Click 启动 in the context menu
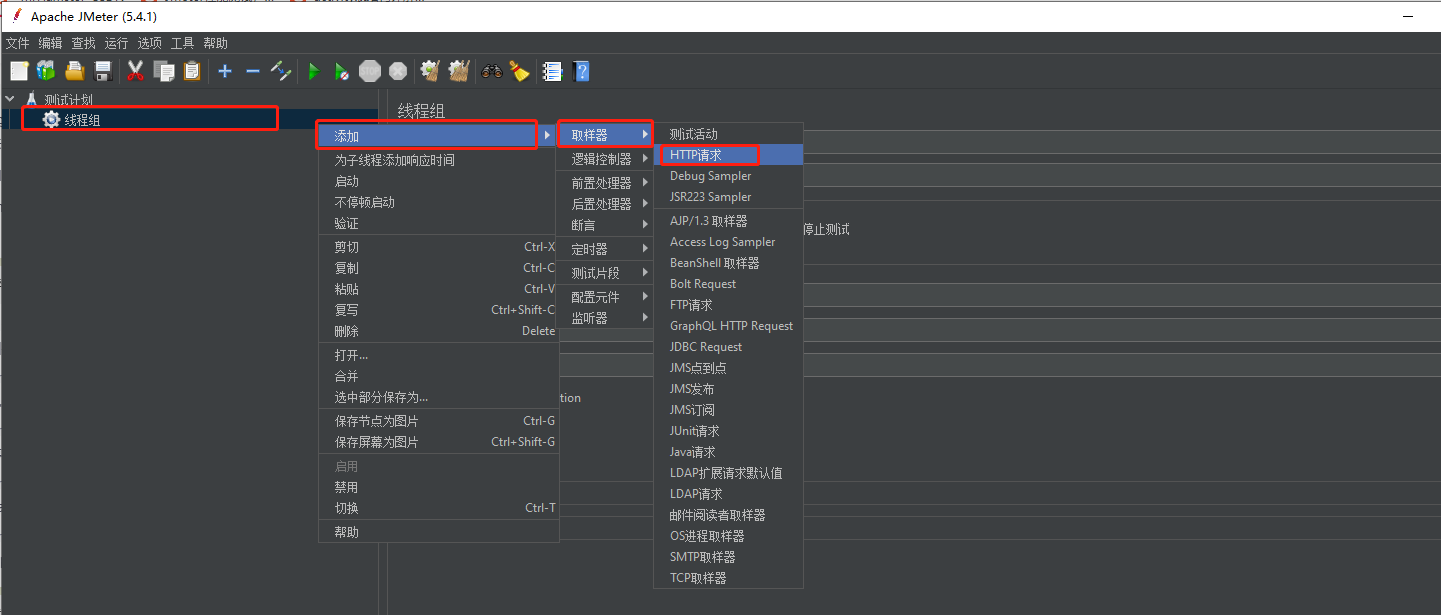 (x=438, y=181)
